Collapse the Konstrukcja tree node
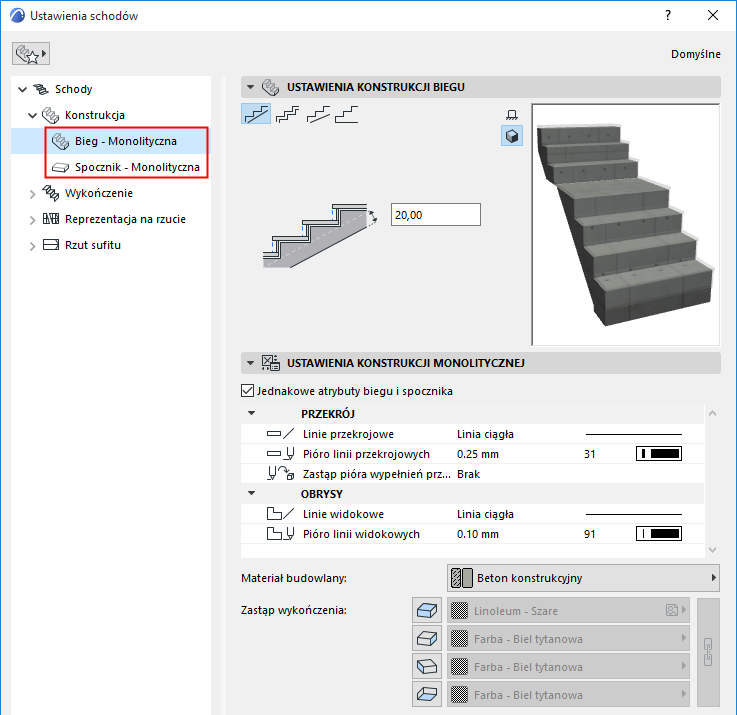The width and height of the screenshot is (737, 715). 32,115
